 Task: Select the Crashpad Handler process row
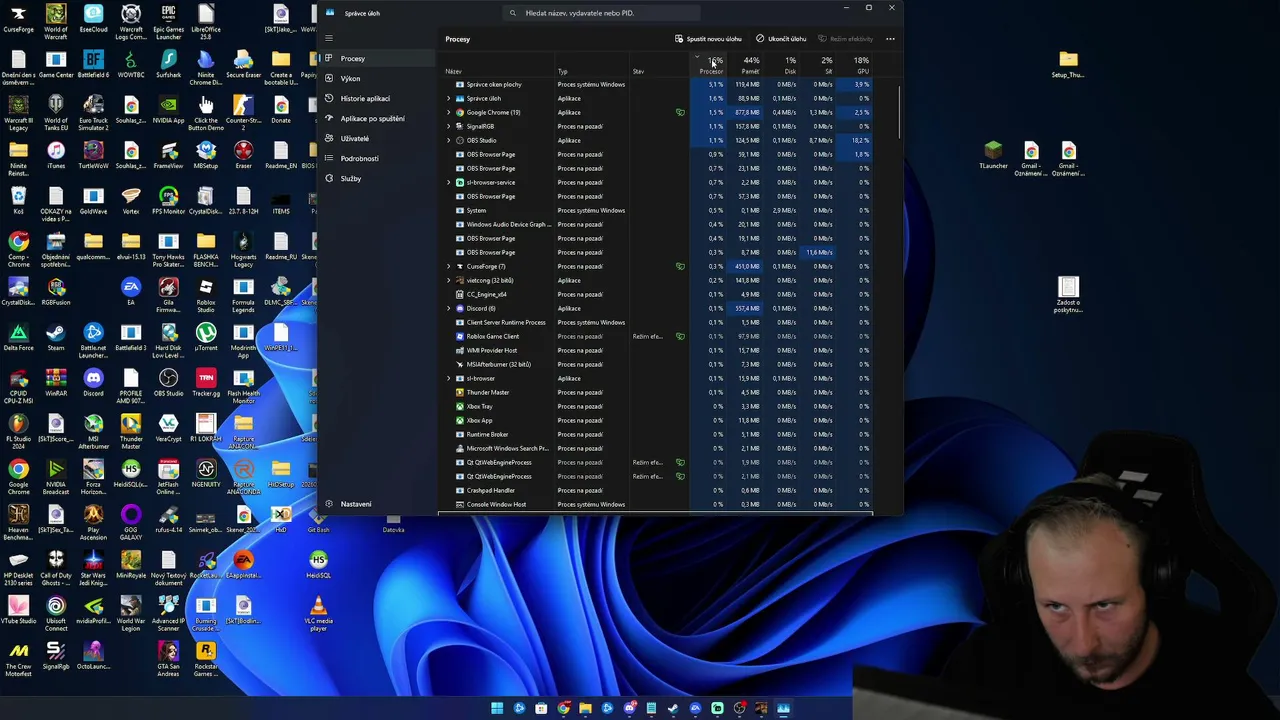[x=656, y=490]
